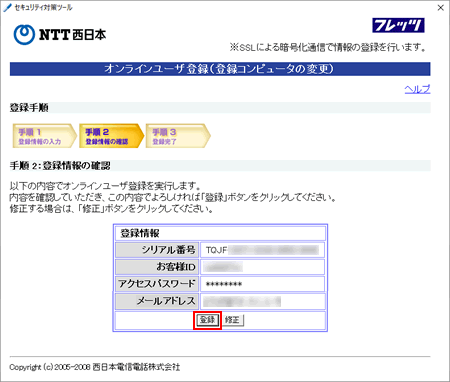Image resolution: width=450 pixels, height=382 pixels.
Task: Click the Copyright 西日本電信電話株式会社 footer
Action: tap(95, 367)
